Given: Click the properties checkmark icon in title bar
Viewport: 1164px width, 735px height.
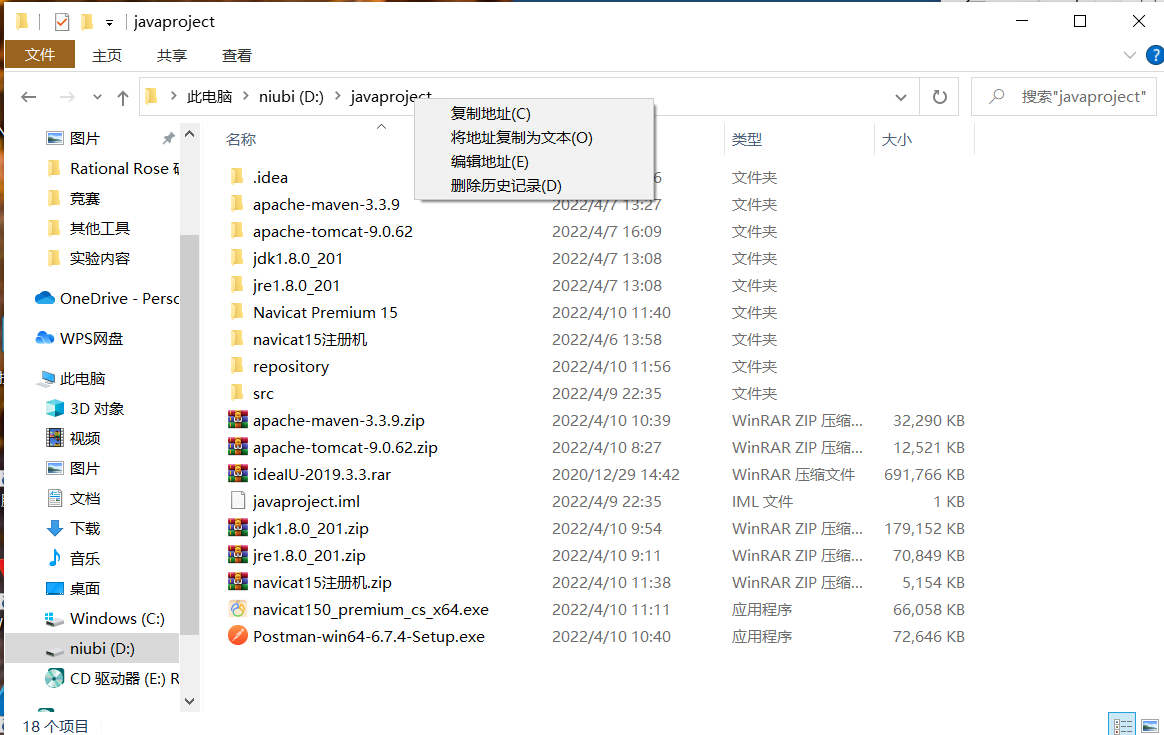Looking at the screenshot, I should pyautogui.click(x=62, y=22).
